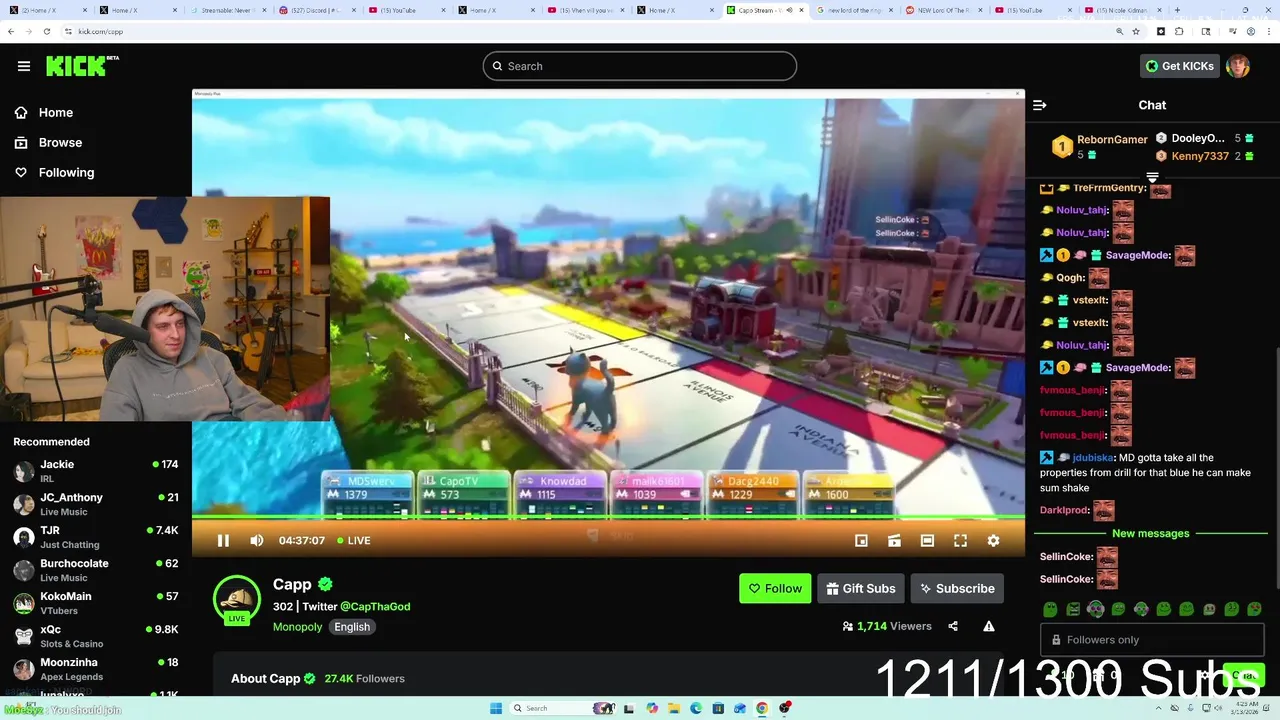
Task: Open the hamburger sidebar menu
Action: click(x=24, y=66)
